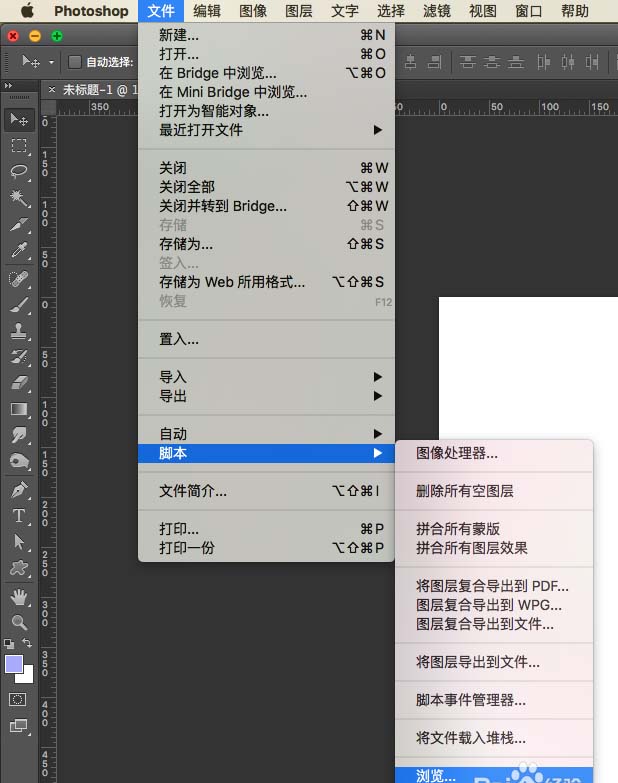Open the 视图 menu

tap(483, 11)
